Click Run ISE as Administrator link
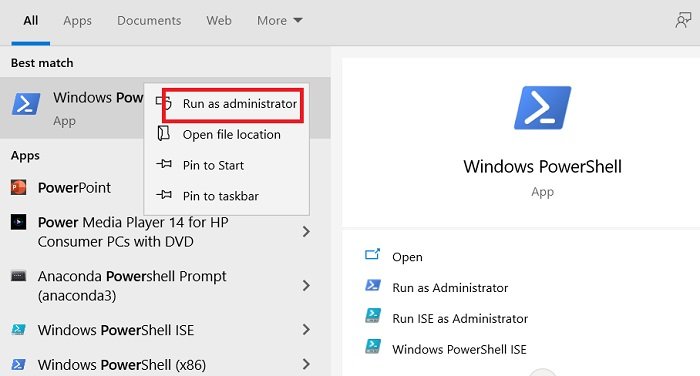Image resolution: width=700 pixels, height=376 pixels. 460,318
